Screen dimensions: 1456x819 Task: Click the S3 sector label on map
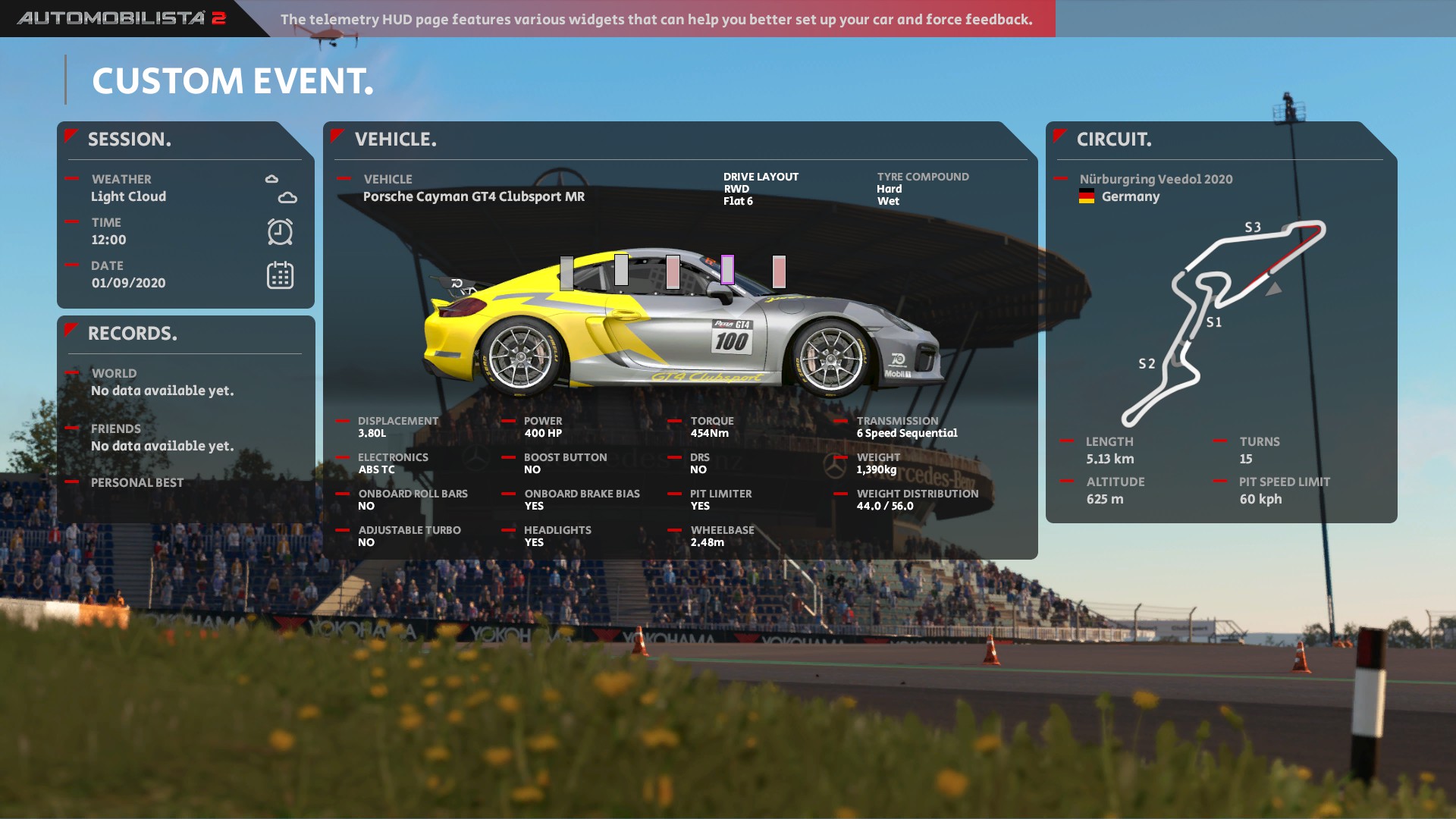pyautogui.click(x=1253, y=227)
